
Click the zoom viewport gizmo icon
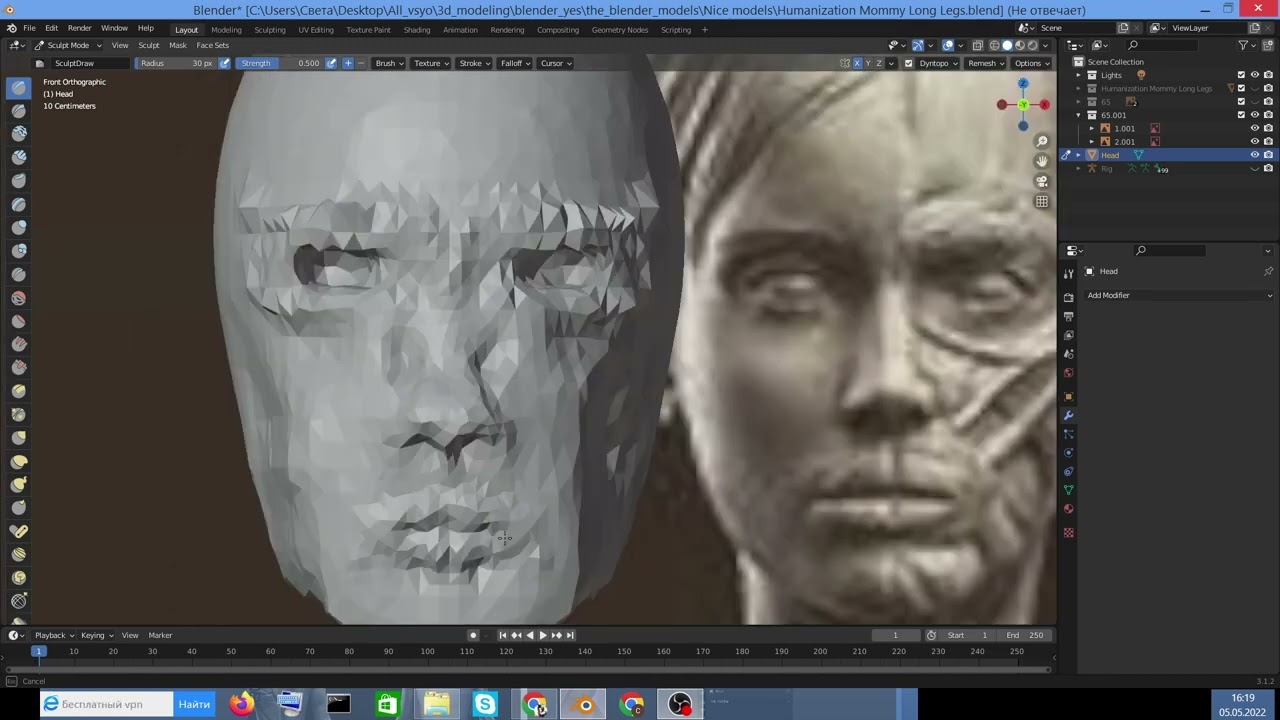point(1042,141)
